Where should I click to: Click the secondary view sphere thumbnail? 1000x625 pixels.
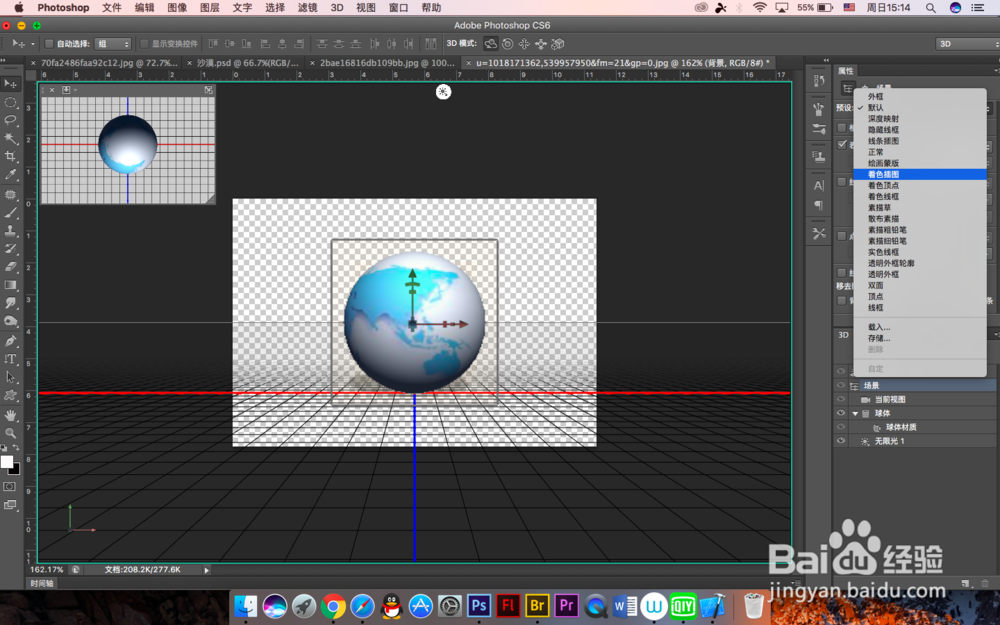128,145
